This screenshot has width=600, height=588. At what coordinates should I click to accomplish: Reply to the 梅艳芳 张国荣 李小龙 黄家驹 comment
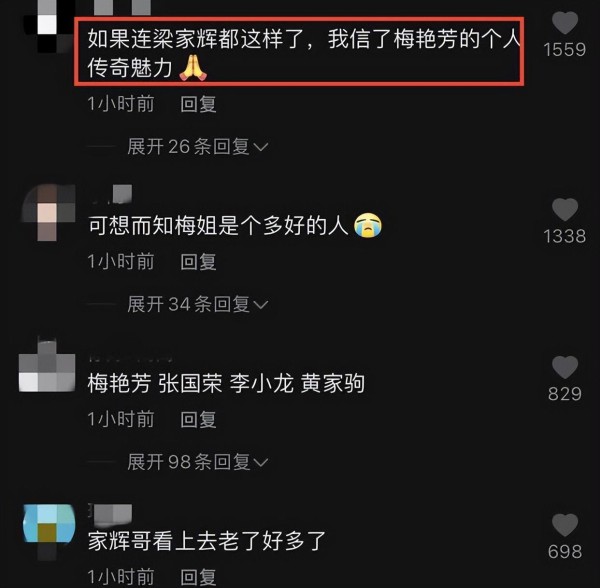(198, 419)
